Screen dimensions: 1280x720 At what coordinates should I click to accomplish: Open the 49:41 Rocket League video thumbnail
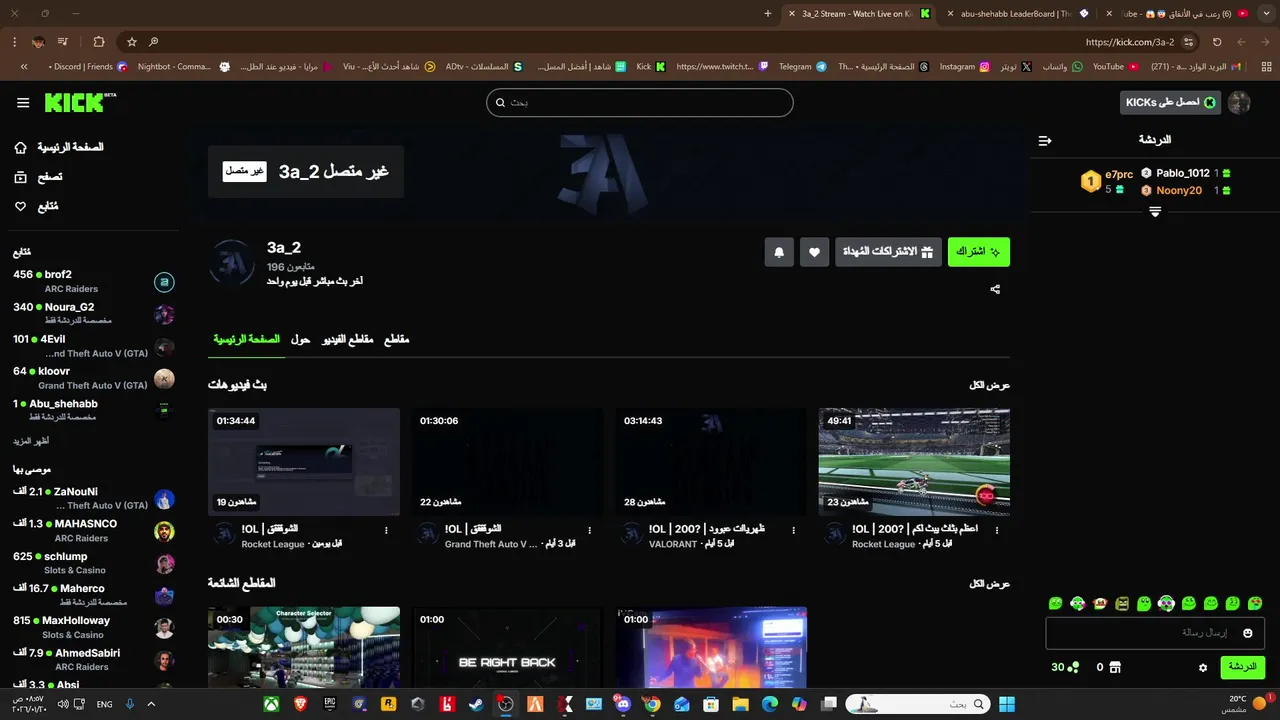(x=914, y=462)
